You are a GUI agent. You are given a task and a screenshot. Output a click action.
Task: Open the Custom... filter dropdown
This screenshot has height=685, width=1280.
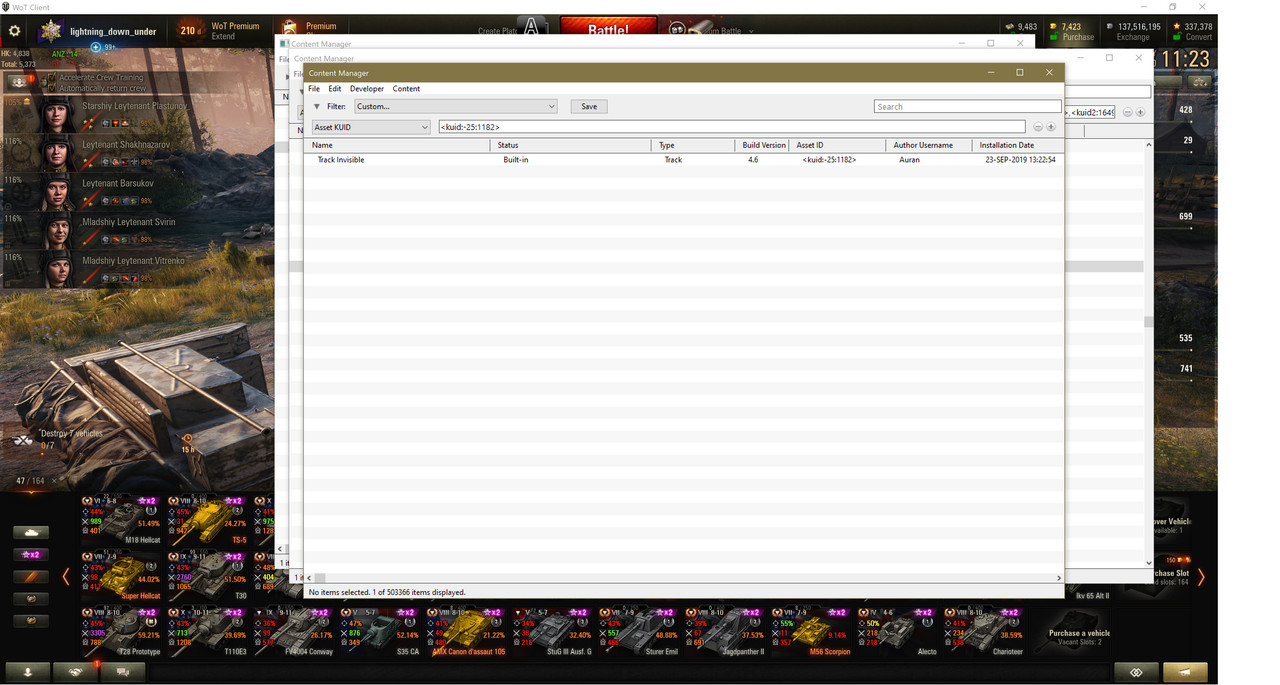[455, 106]
